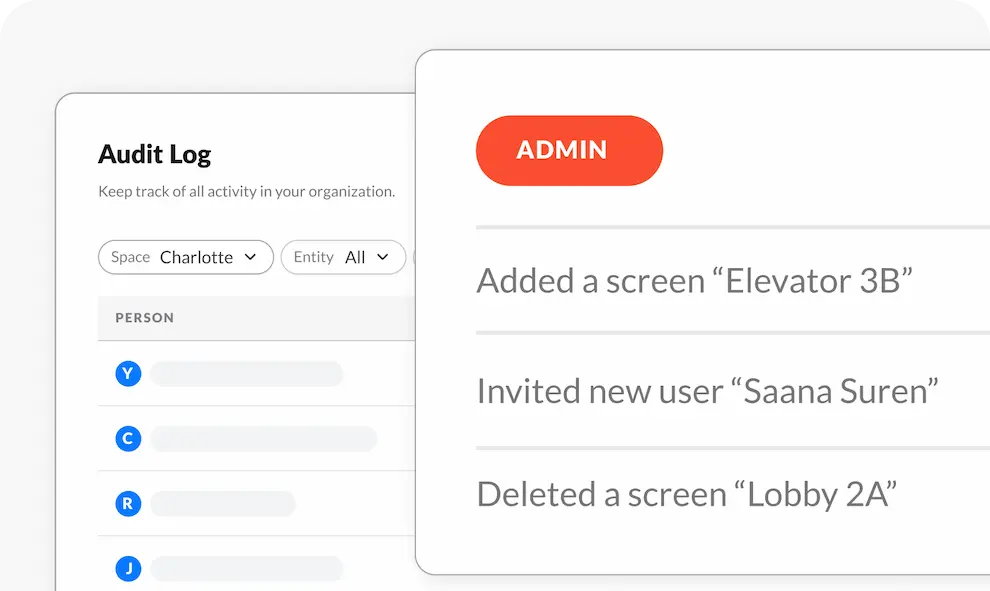Select entry Invited new user "Saana Suren"

click(x=707, y=391)
